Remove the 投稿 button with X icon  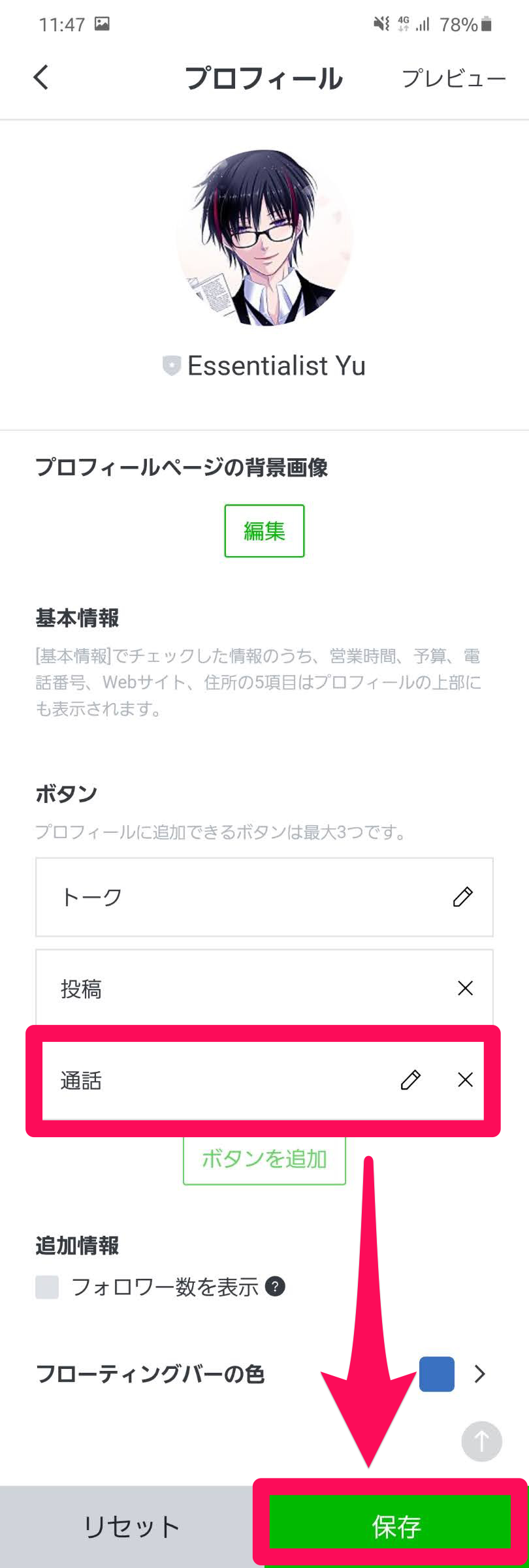(x=465, y=988)
